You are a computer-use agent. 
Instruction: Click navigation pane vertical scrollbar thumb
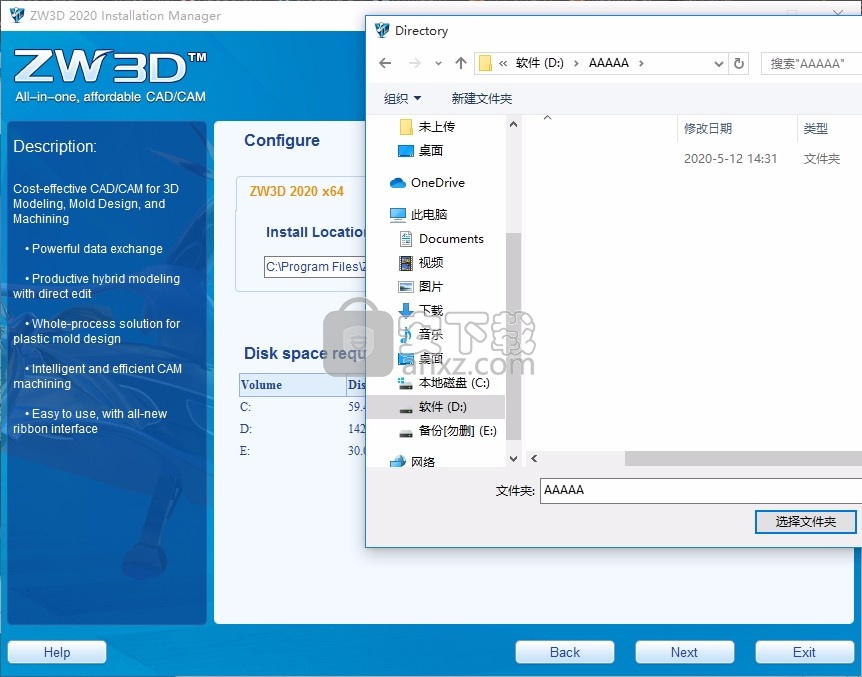point(513,335)
